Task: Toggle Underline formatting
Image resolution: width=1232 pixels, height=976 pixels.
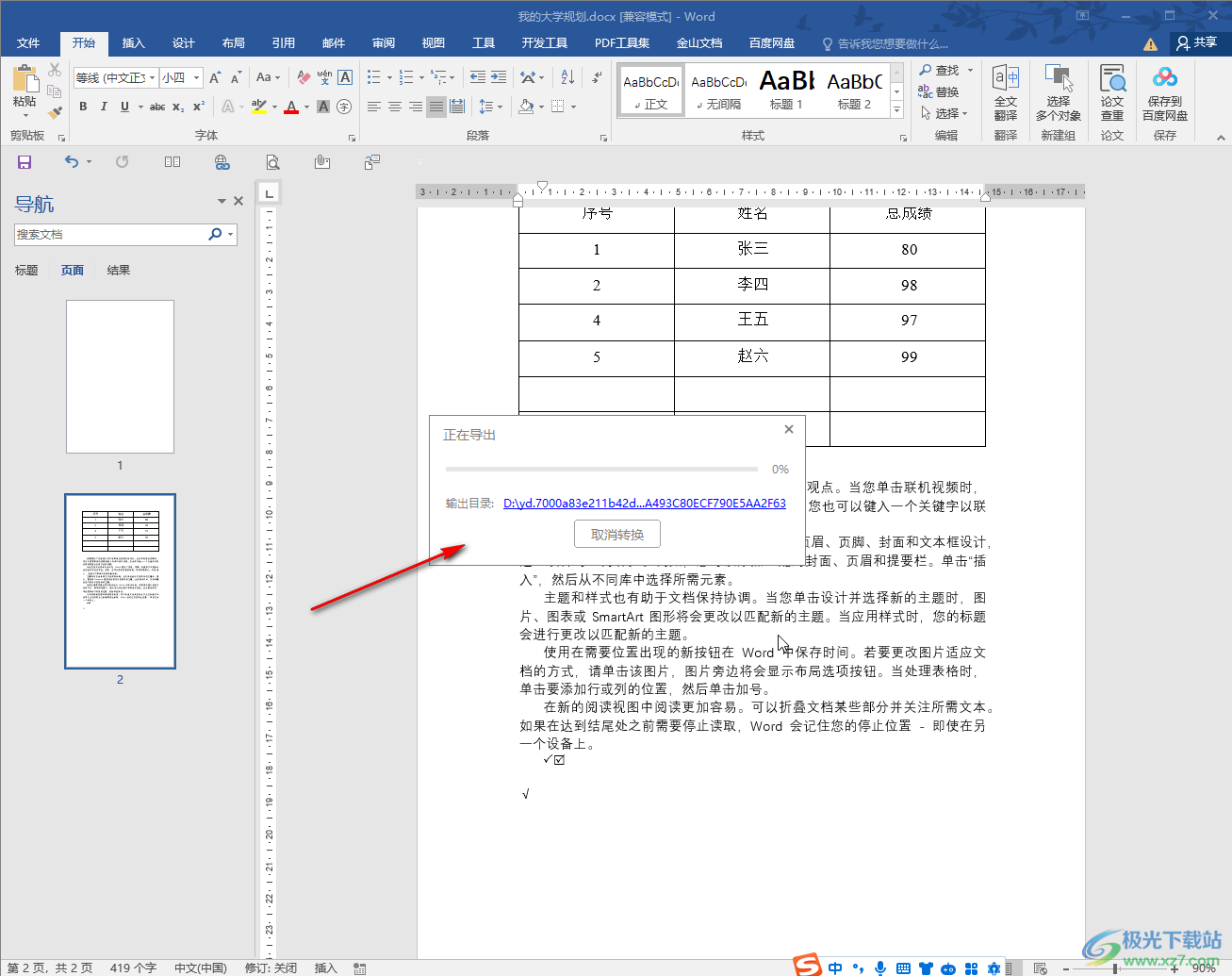Action: [124, 107]
